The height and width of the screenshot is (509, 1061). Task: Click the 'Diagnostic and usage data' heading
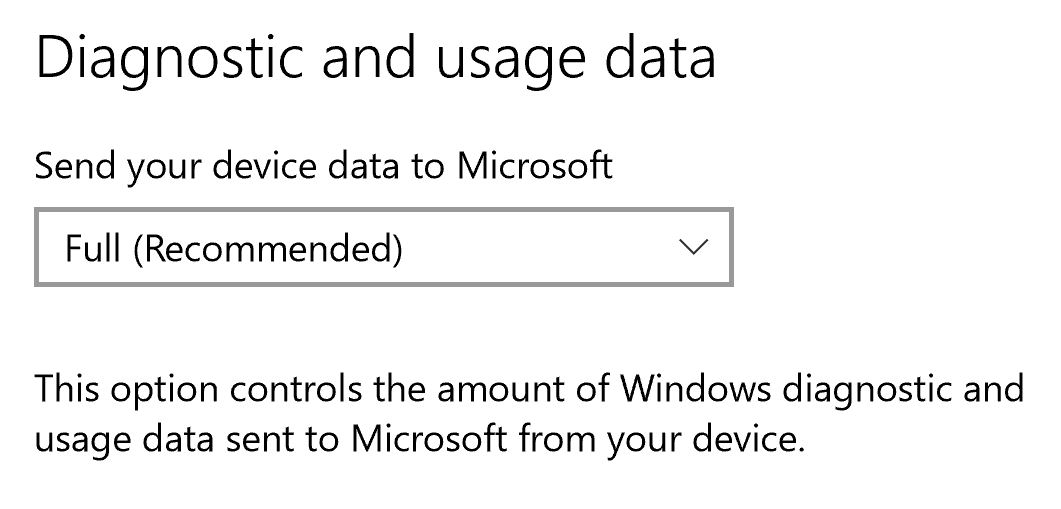point(375,59)
